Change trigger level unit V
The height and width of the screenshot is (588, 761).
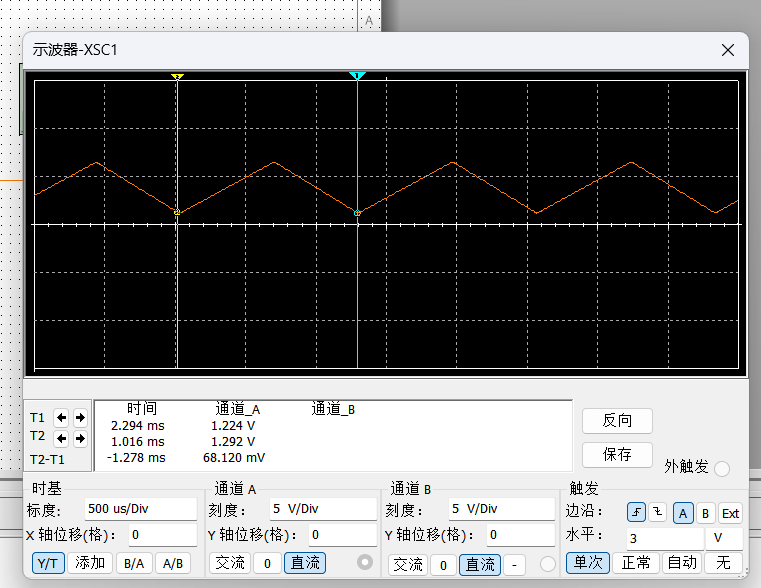pos(724,539)
